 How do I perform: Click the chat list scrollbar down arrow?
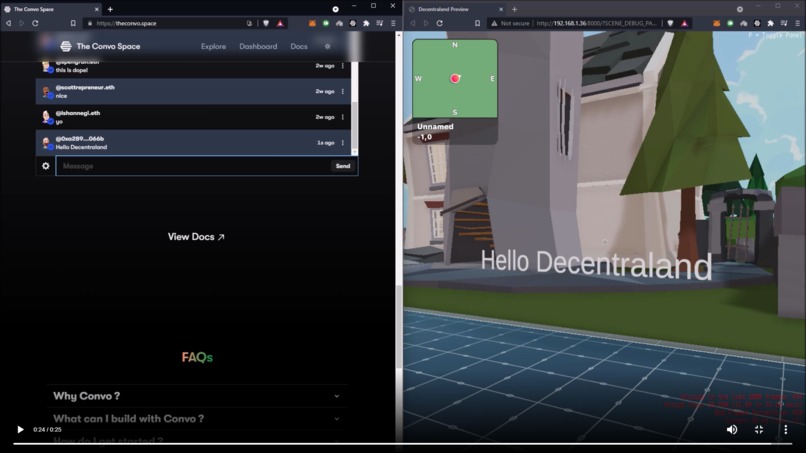coord(354,152)
